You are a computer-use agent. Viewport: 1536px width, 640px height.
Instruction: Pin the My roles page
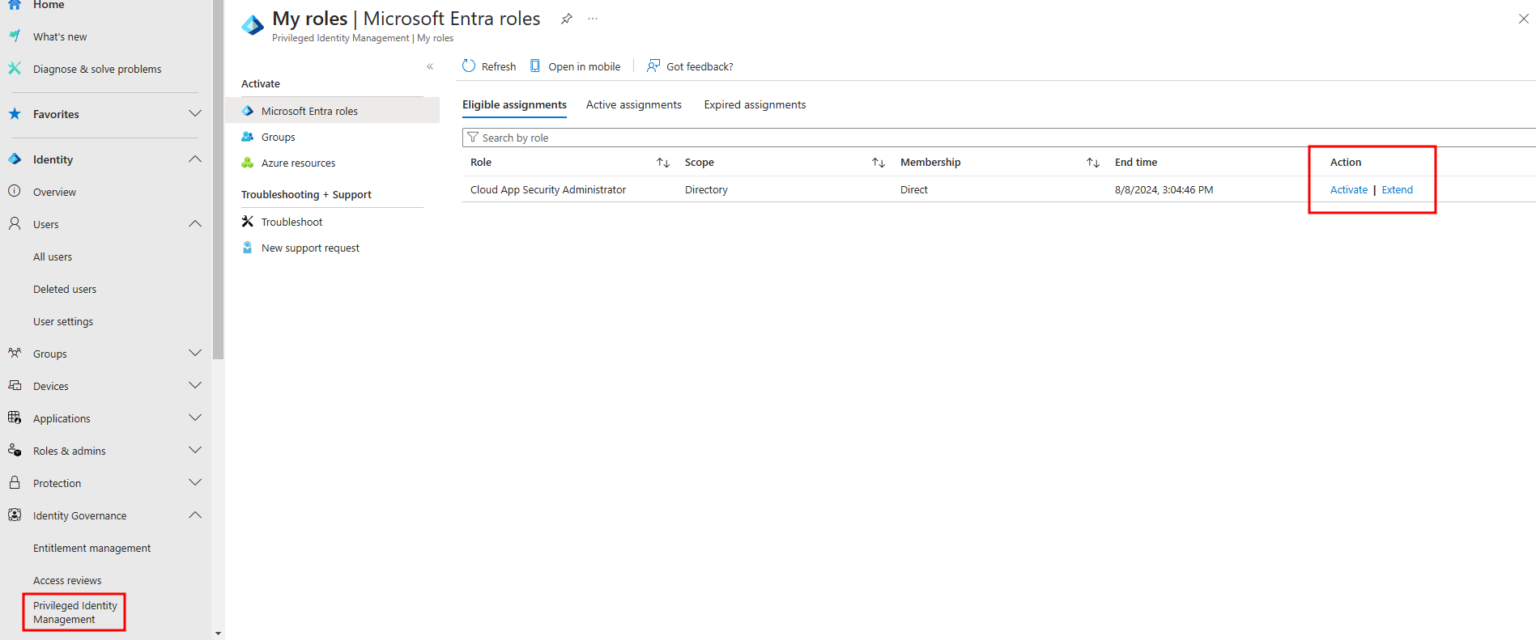click(x=566, y=18)
